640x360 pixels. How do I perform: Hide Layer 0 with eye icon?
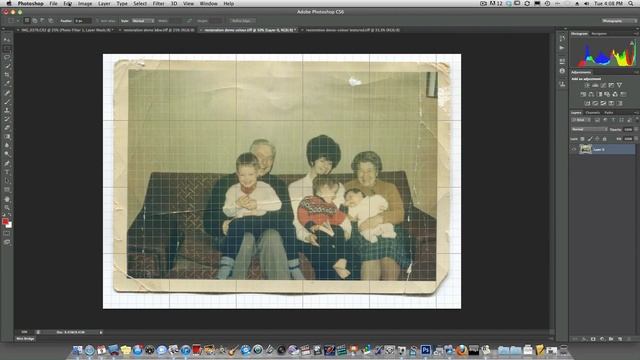coord(574,149)
